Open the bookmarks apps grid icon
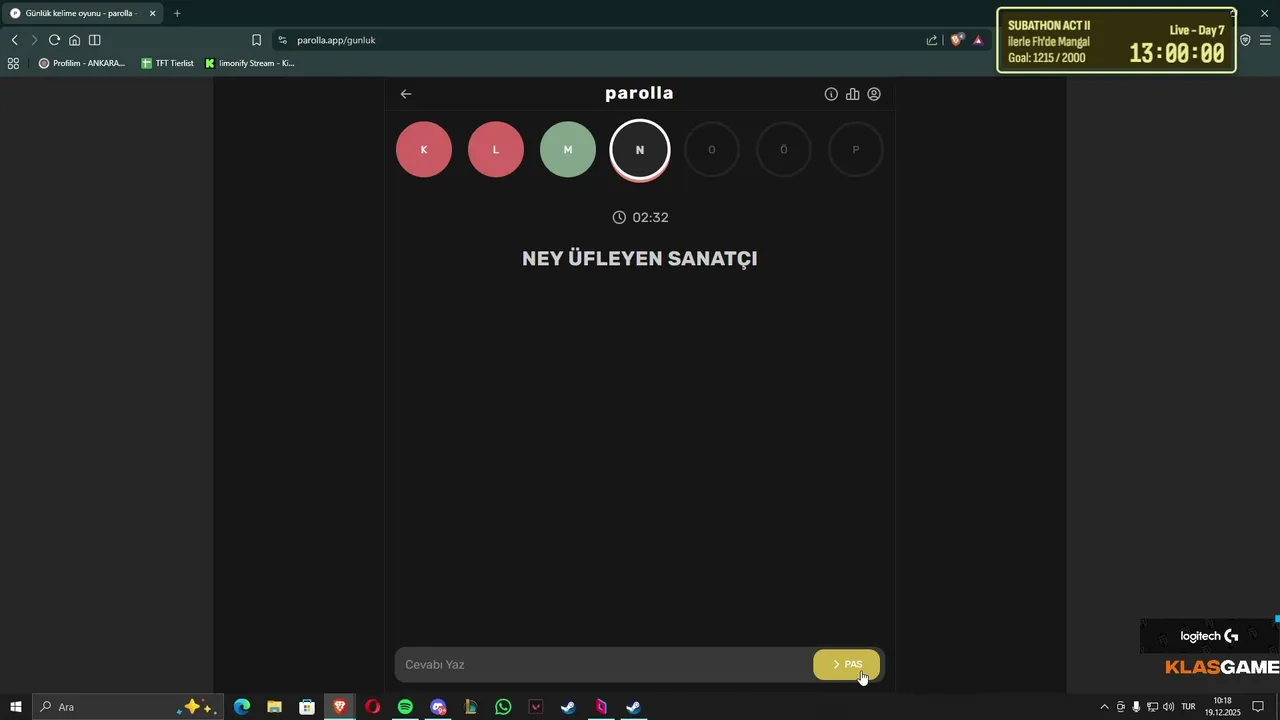 13,63
